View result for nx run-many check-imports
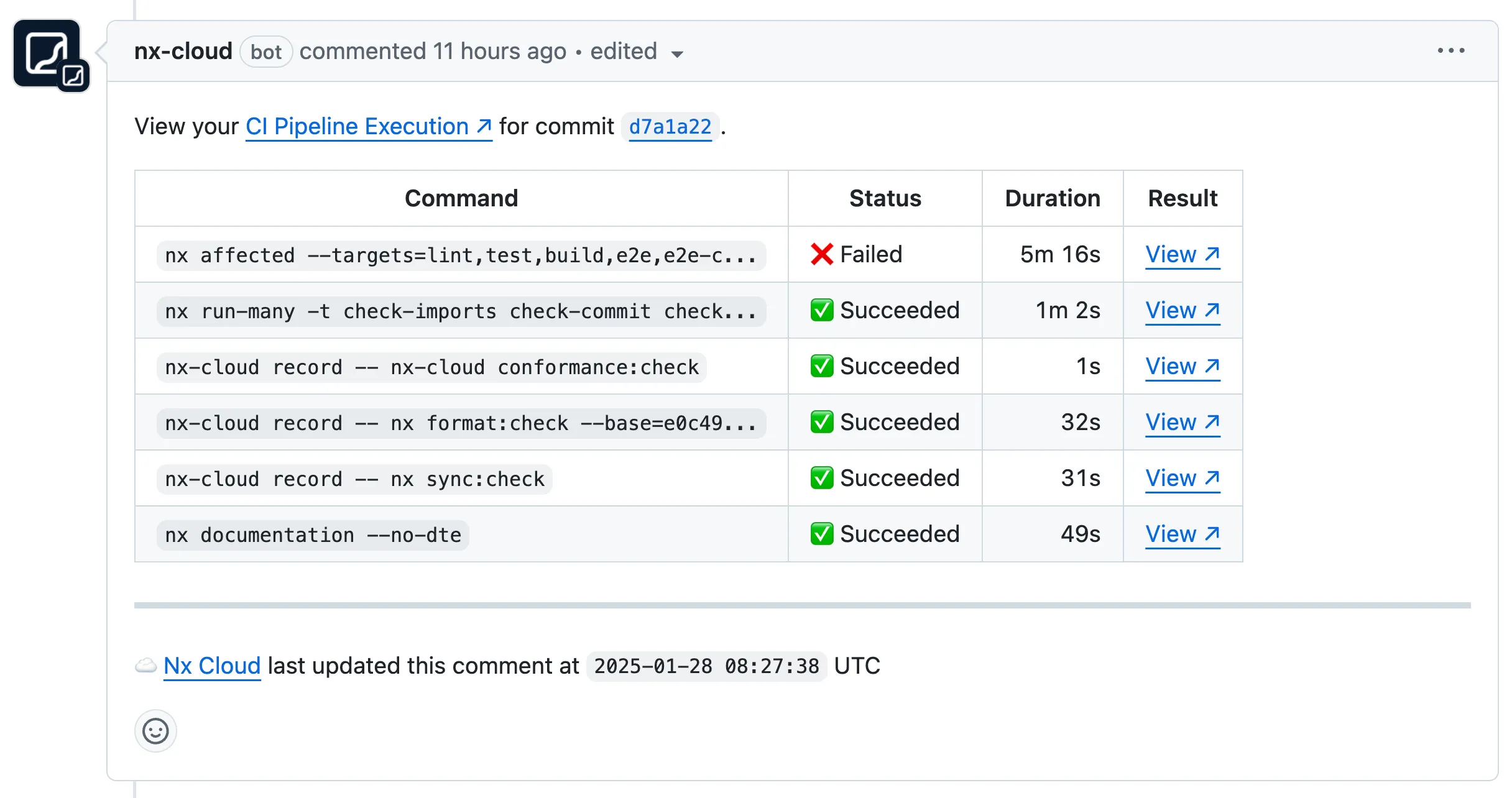 1182,311
